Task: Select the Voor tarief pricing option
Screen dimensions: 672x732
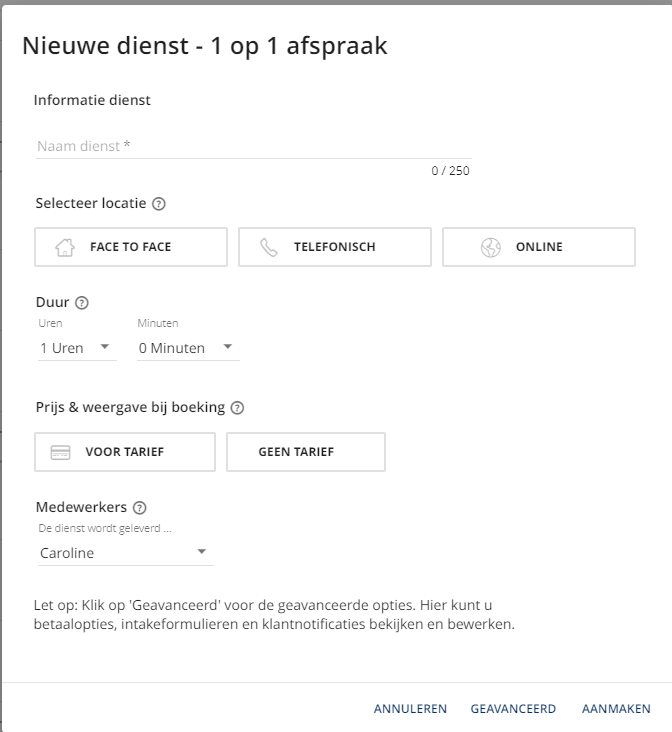Action: (125, 452)
